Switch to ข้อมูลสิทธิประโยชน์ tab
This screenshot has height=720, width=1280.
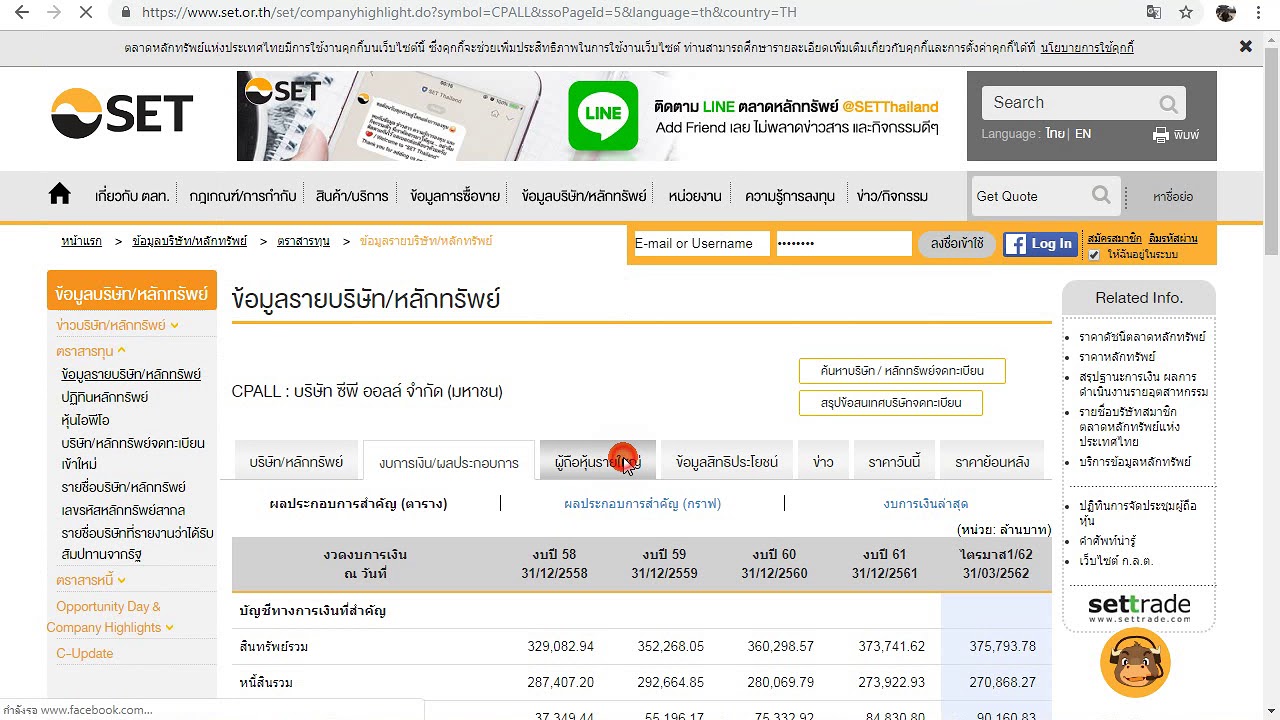click(727, 462)
